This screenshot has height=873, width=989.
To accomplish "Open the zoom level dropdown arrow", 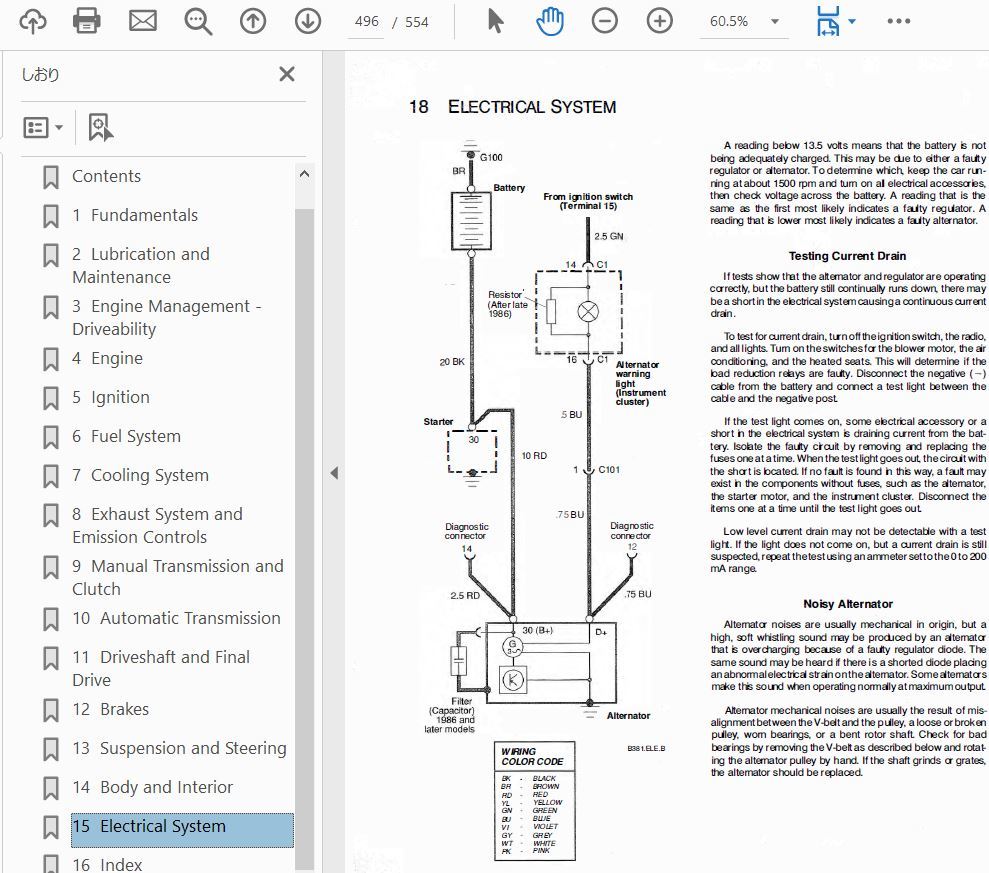I will (x=775, y=21).
